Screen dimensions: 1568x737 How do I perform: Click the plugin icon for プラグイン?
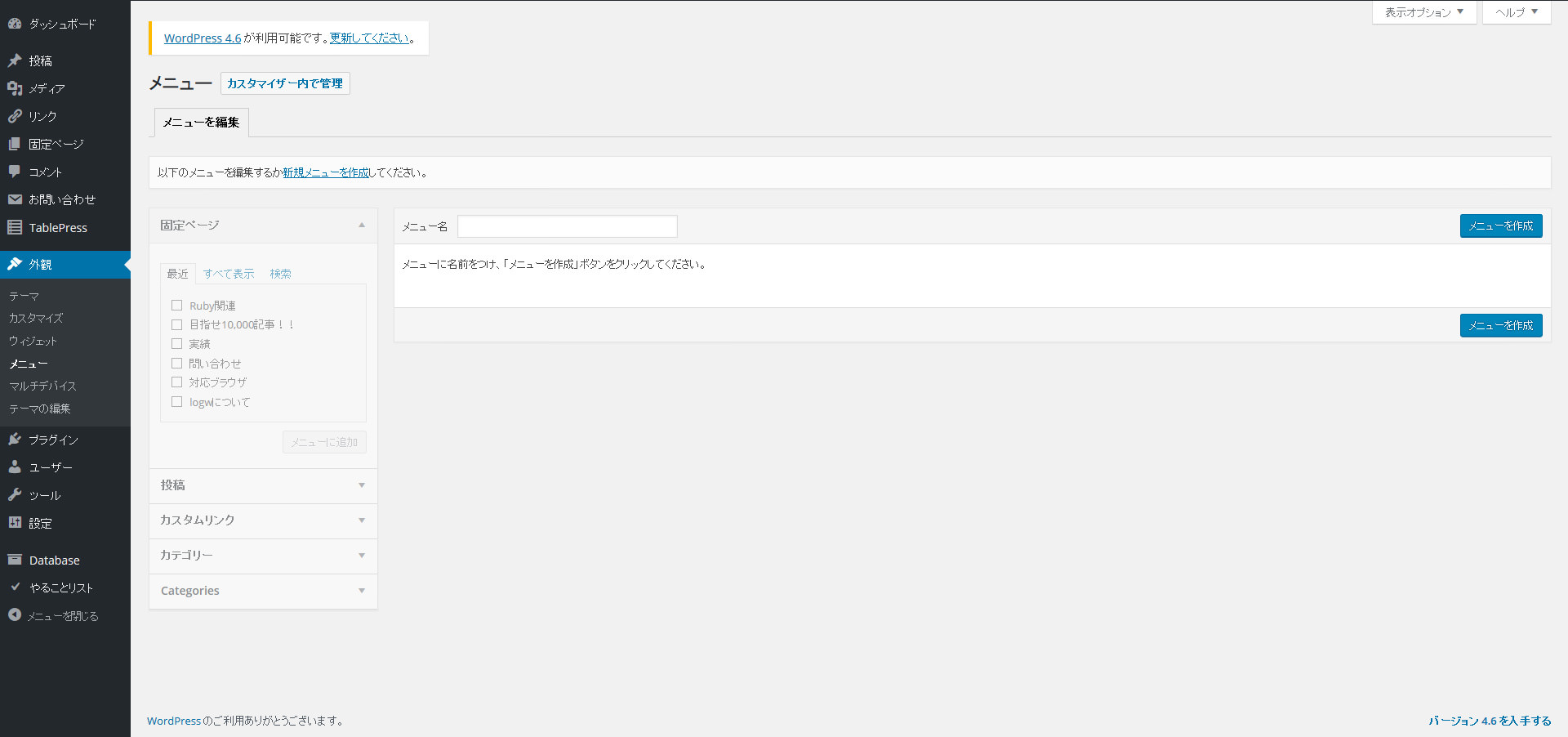click(15, 440)
